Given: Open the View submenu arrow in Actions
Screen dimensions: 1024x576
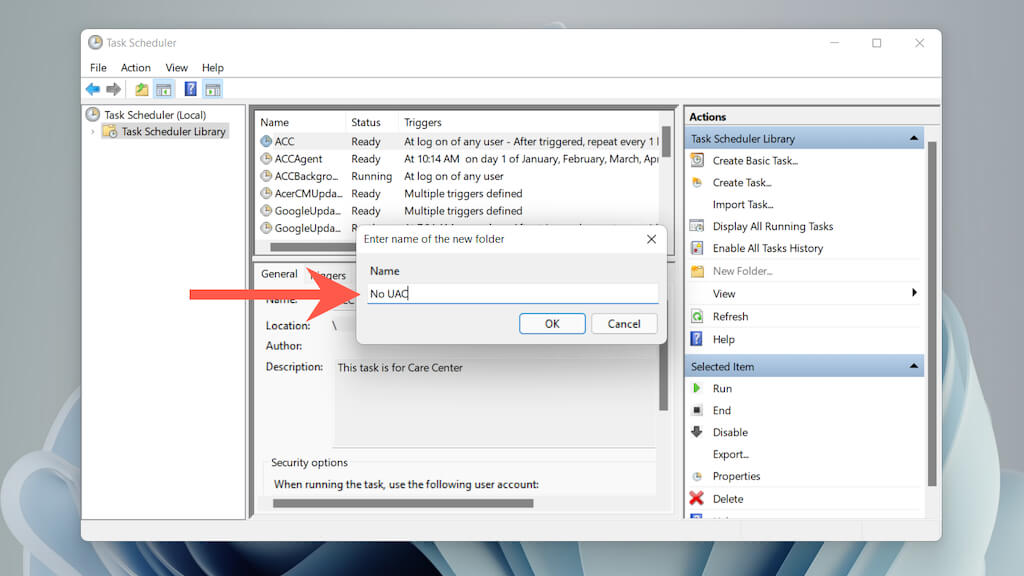Looking at the screenshot, I should (914, 293).
